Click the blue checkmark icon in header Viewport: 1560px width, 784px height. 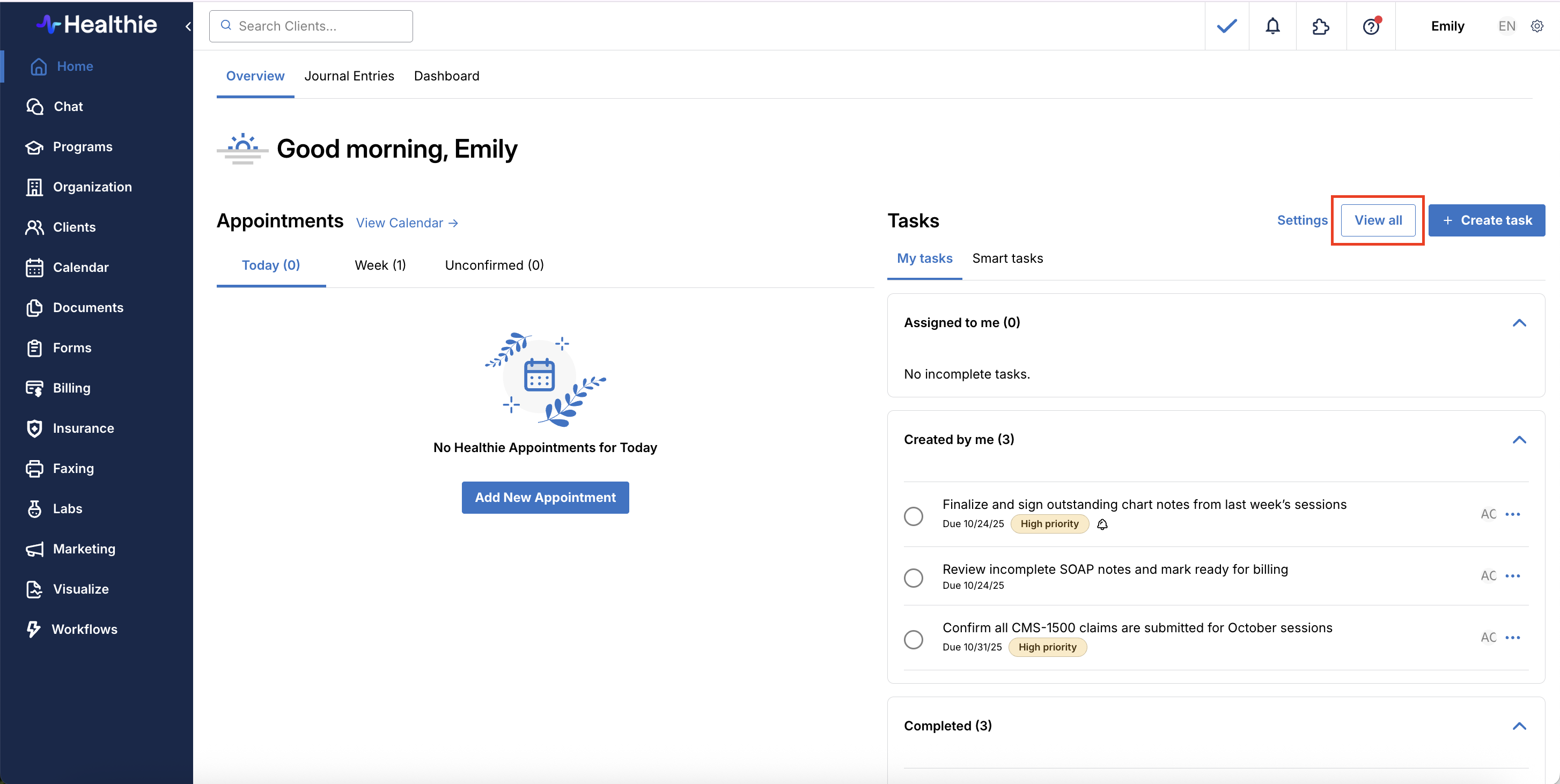click(1226, 26)
